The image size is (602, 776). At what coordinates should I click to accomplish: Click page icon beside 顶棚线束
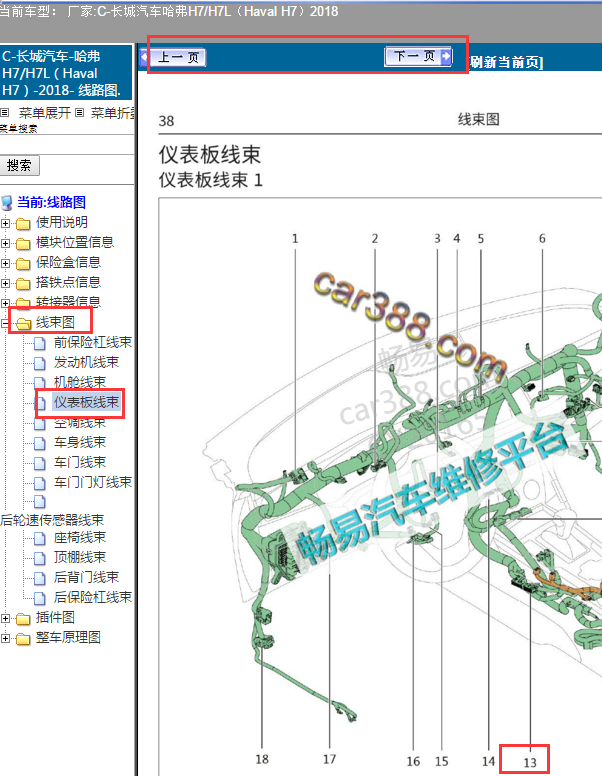(x=40, y=558)
